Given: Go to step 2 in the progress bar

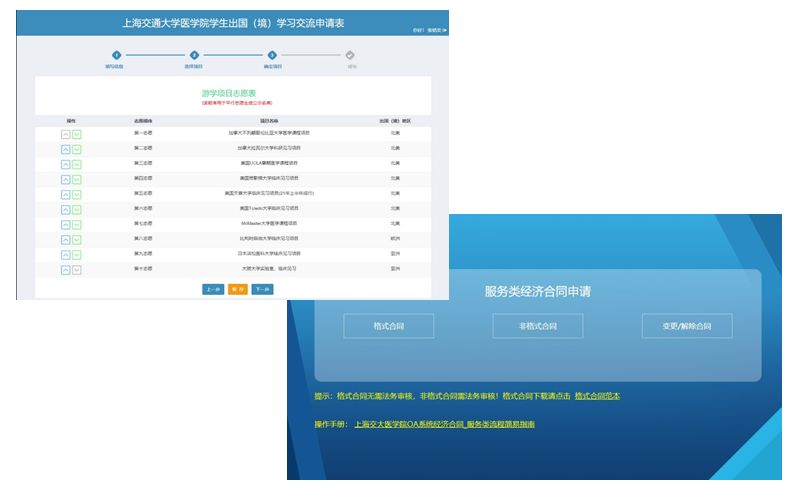Looking at the screenshot, I should pos(194,55).
